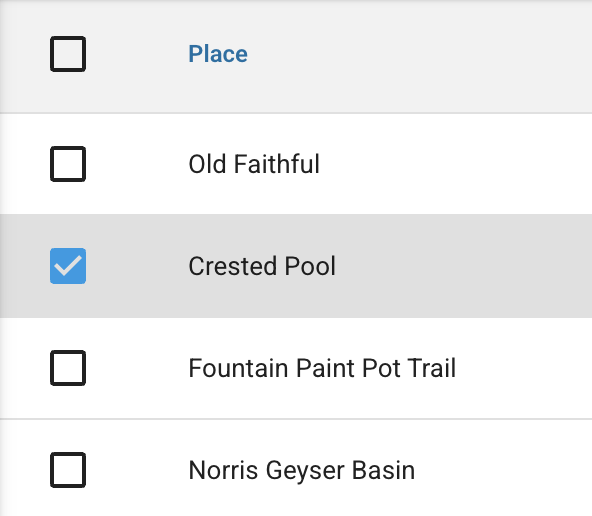
Task: Click the word Faithful in the first row
Action: click(x=277, y=164)
